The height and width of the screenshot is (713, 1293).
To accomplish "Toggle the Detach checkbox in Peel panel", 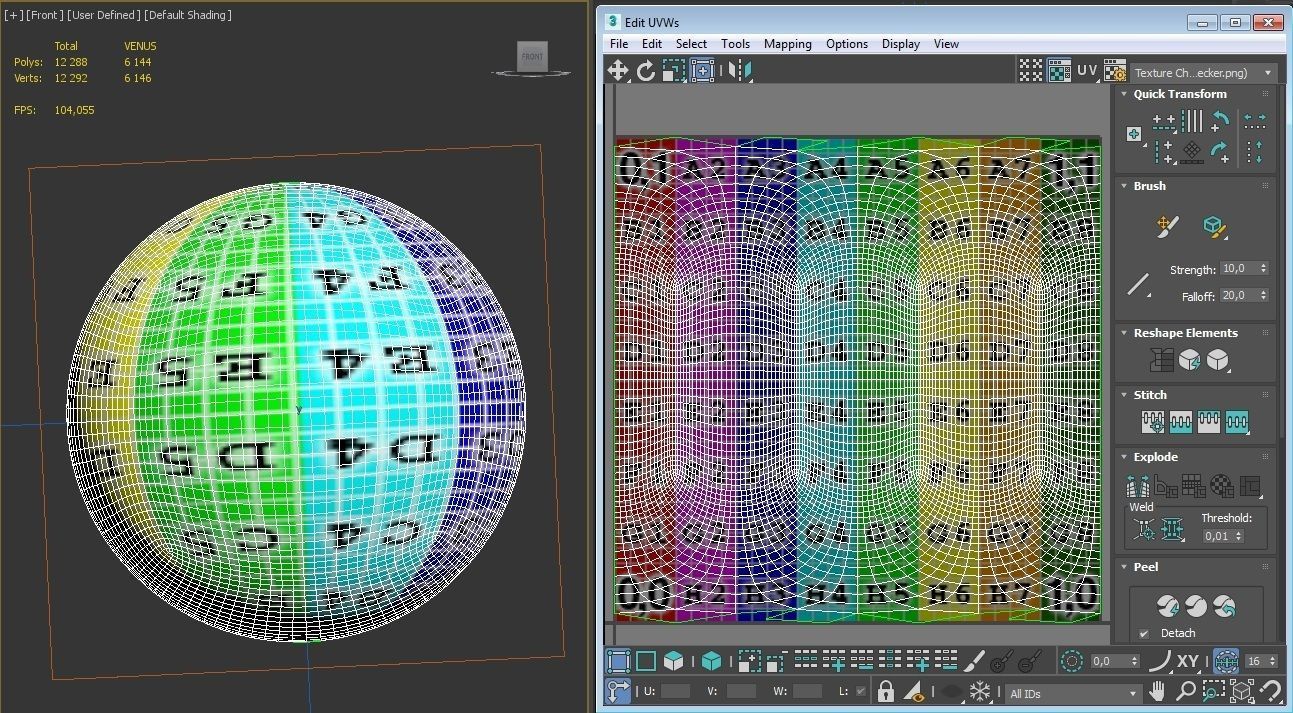I will point(1144,633).
